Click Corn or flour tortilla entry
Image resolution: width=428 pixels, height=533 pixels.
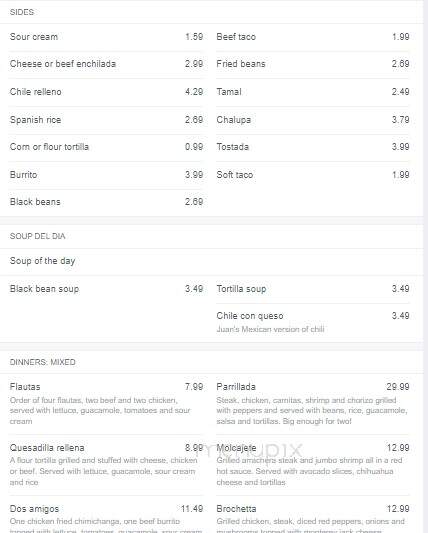[106, 147]
